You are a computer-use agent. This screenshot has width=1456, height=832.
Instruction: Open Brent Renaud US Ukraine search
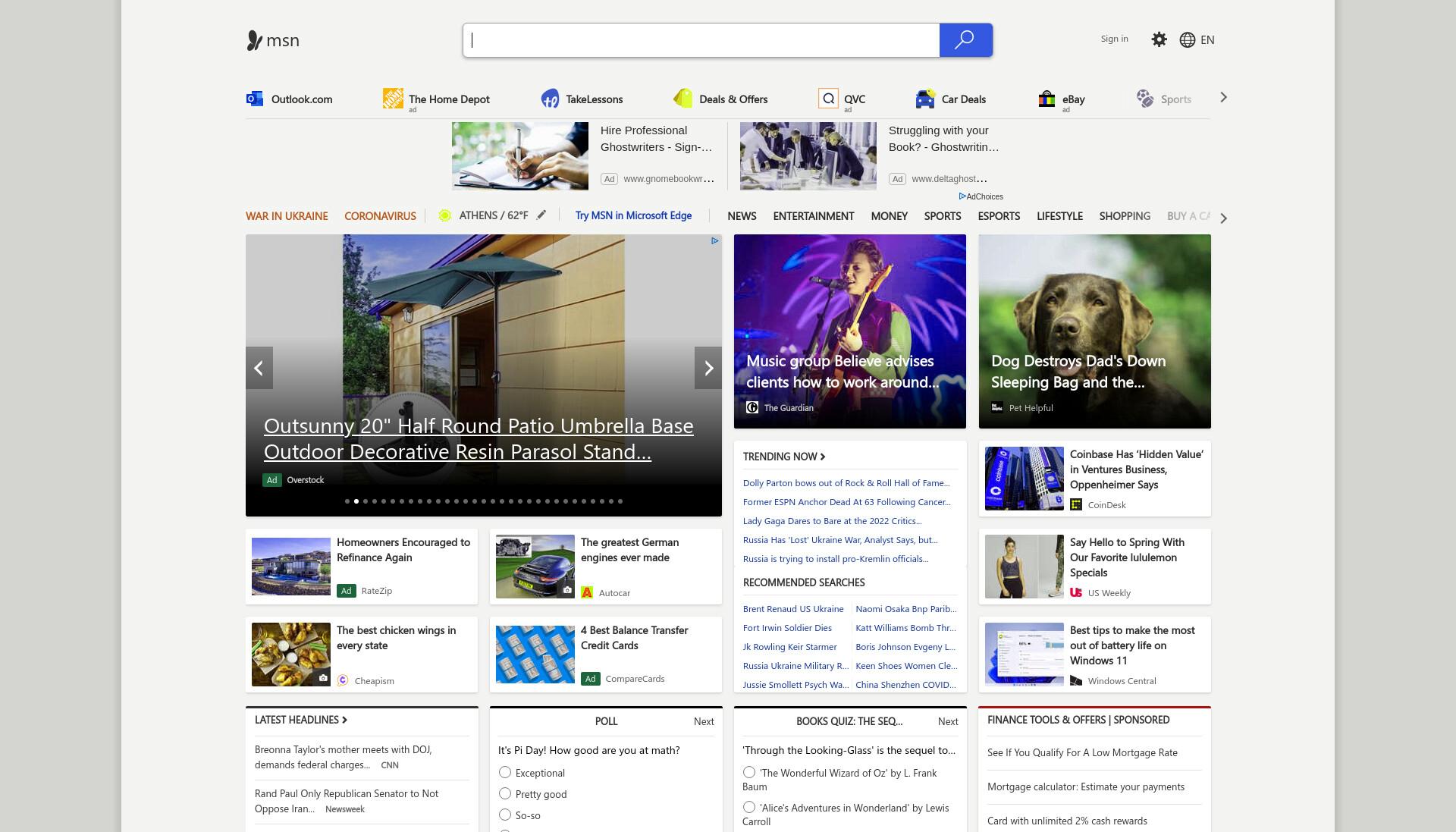pyautogui.click(x=793, y=609)
